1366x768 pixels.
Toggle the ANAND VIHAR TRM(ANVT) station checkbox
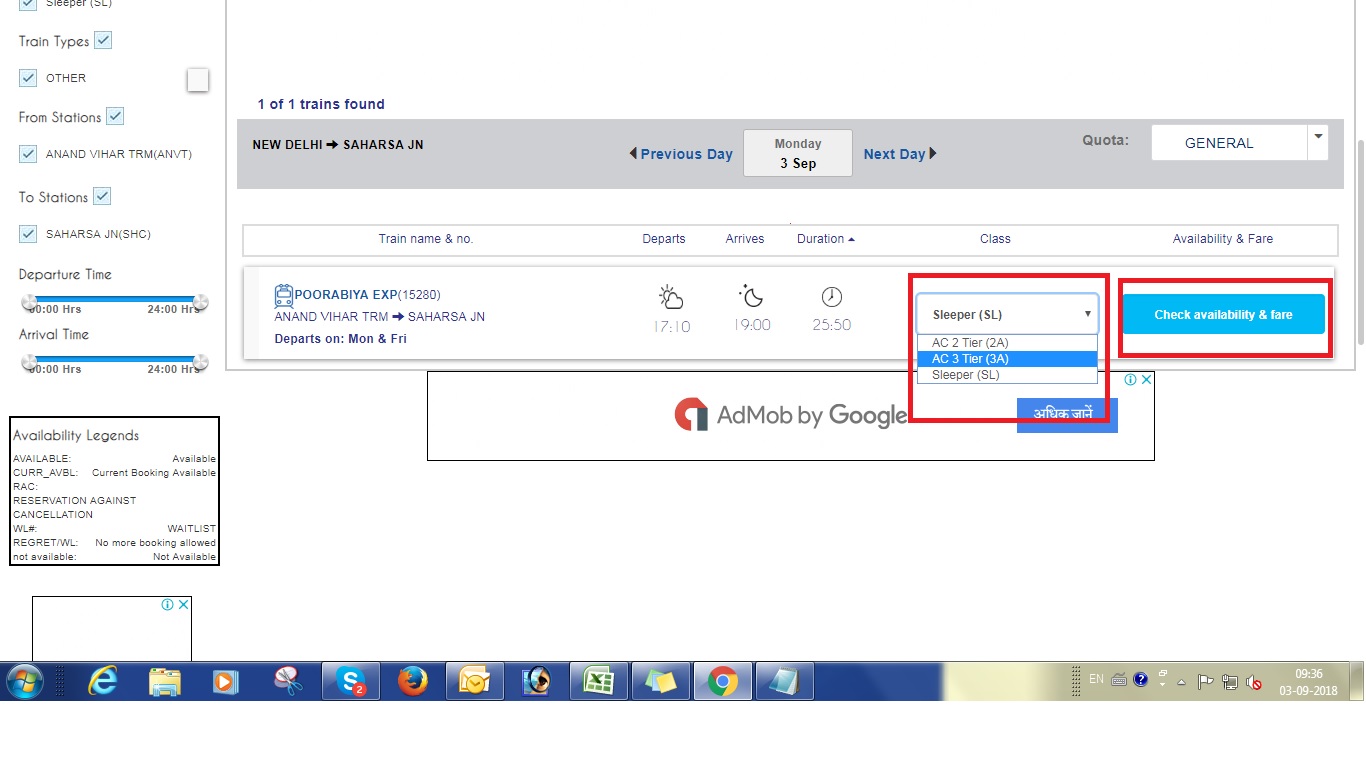(x=28, y=154)
